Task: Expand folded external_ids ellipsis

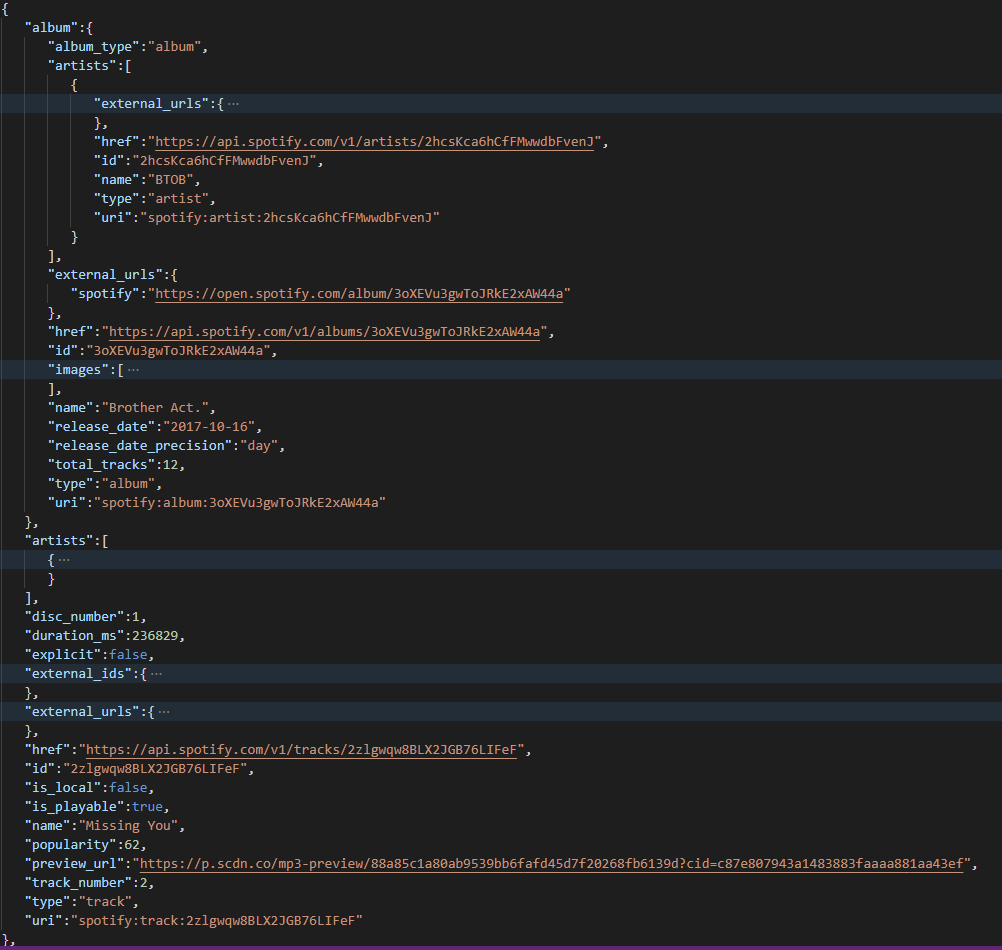Action: tap(157, 674)
